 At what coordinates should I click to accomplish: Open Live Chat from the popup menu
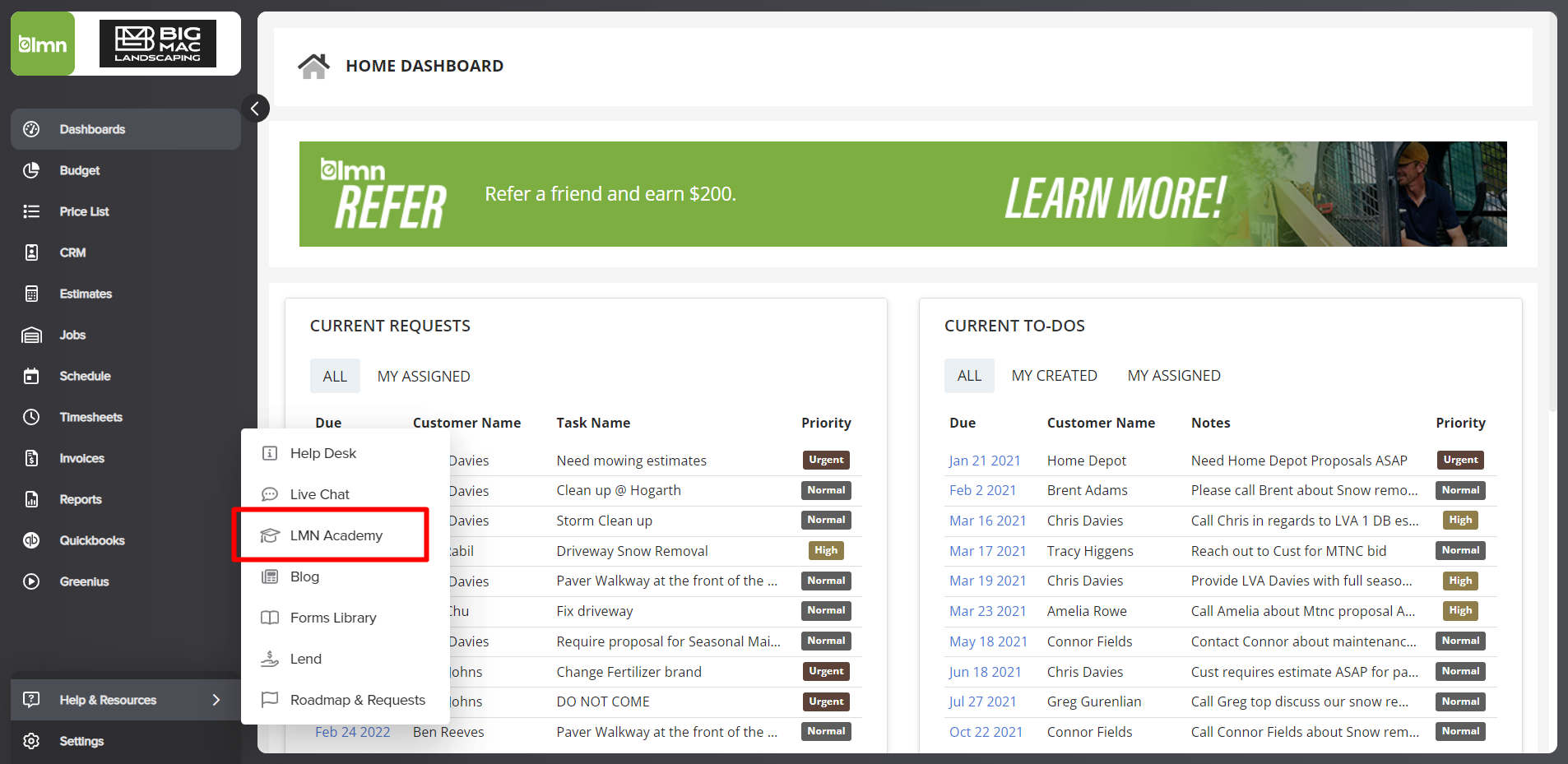point(319,494)
